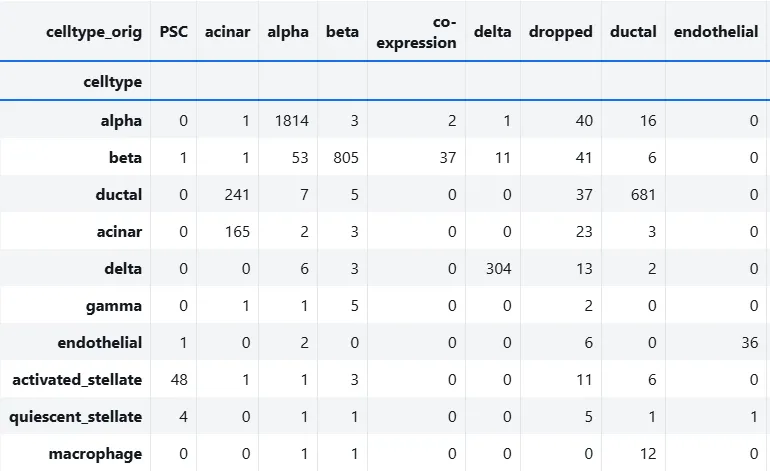Screen dimensions: 770x471
Task: Click the cell with value 1814
Action: pos(292,121)
